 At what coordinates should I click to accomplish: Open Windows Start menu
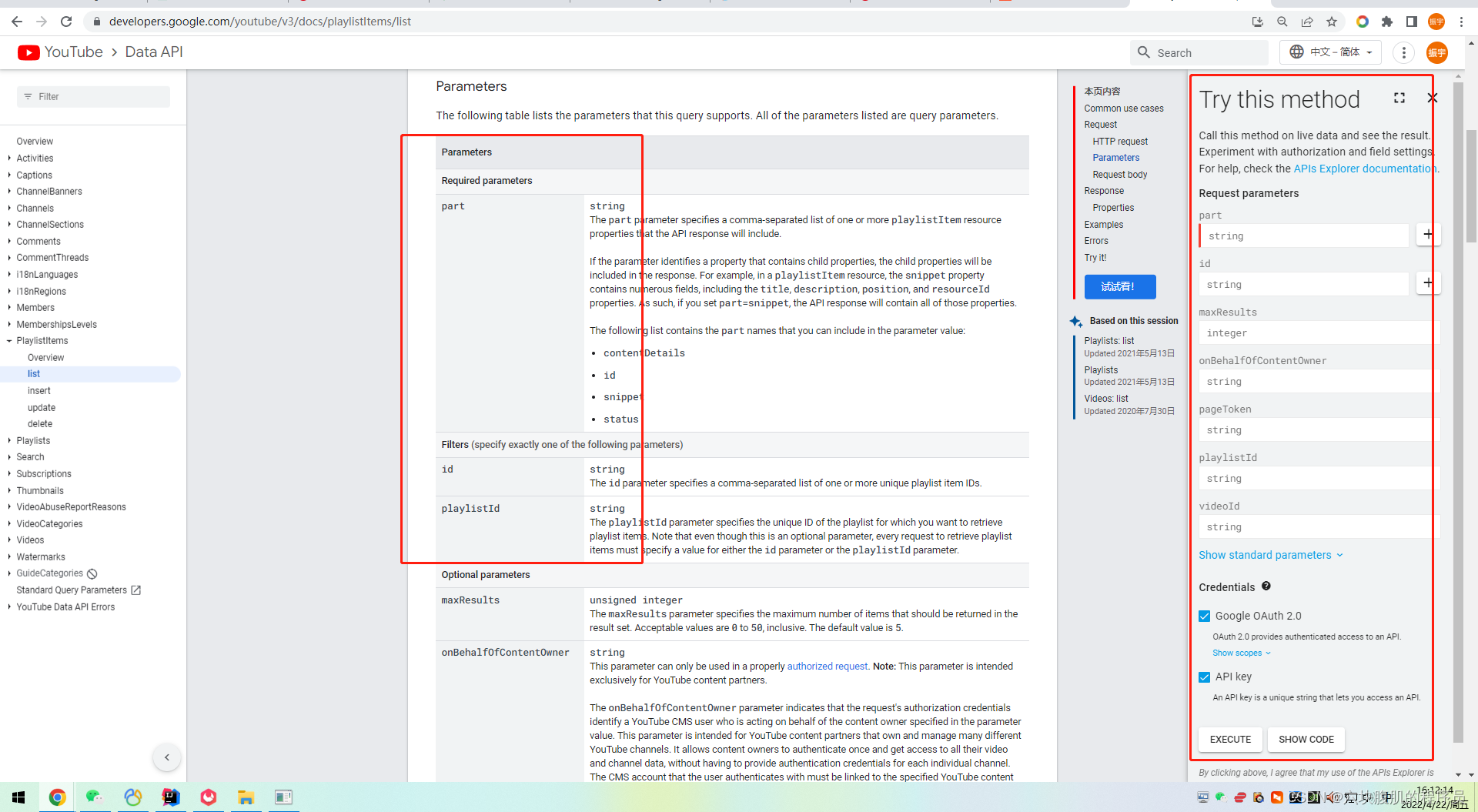(x=18, y=797)
